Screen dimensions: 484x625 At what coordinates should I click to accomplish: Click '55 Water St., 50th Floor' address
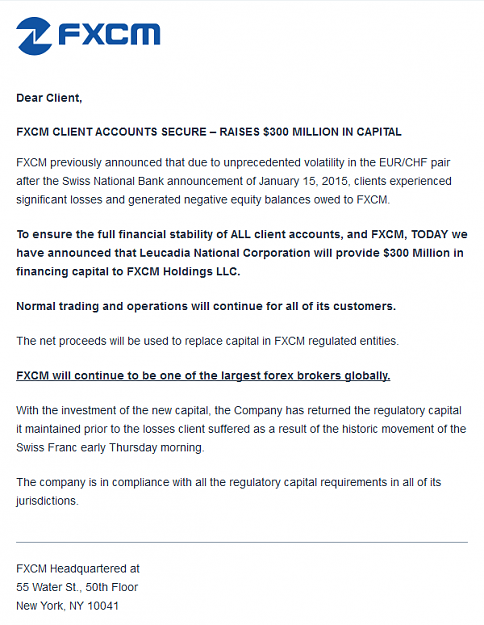77,587
